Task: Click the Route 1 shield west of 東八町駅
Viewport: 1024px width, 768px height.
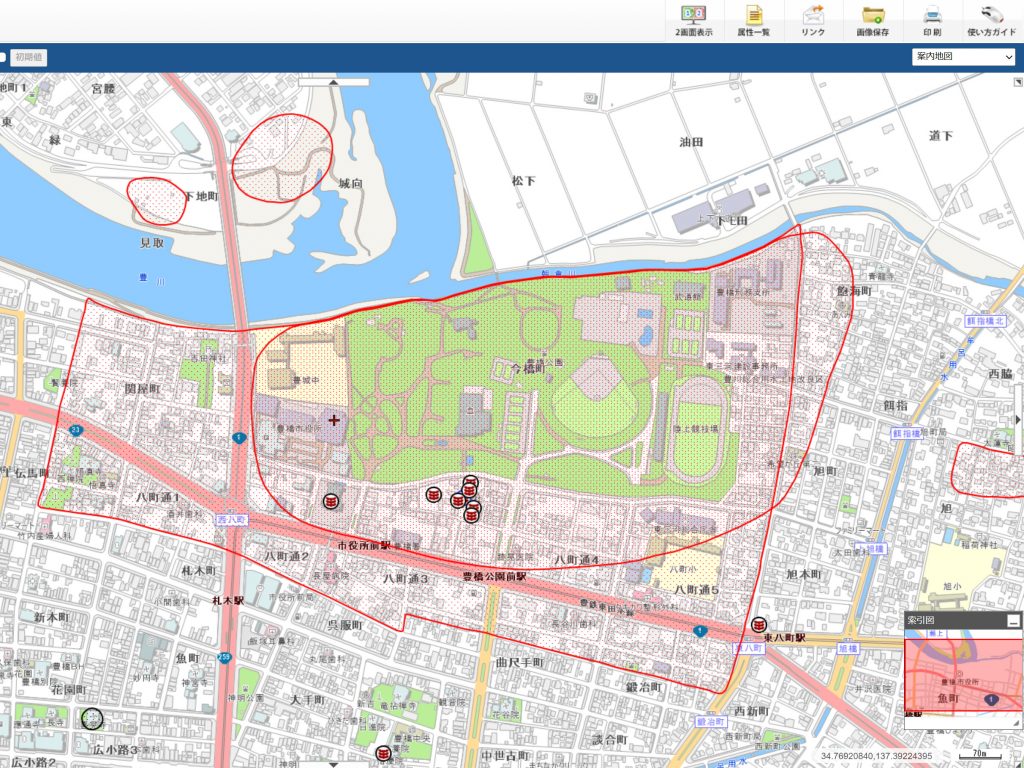Action: tap(700, 632)
